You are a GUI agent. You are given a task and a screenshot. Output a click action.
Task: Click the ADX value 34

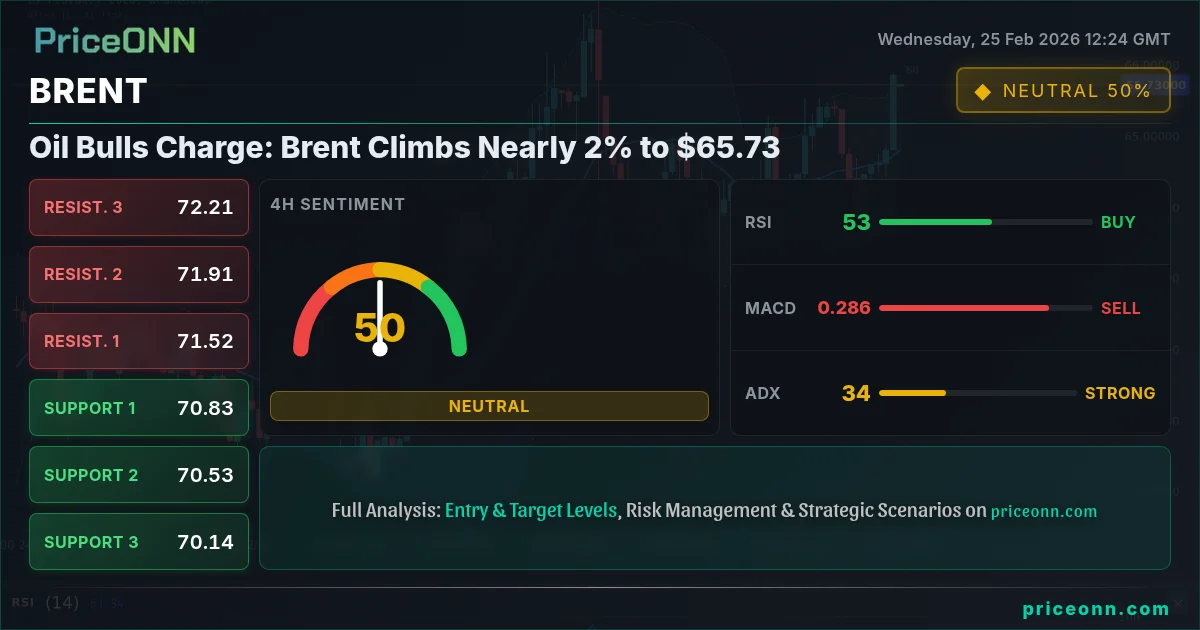click(856, 393)
